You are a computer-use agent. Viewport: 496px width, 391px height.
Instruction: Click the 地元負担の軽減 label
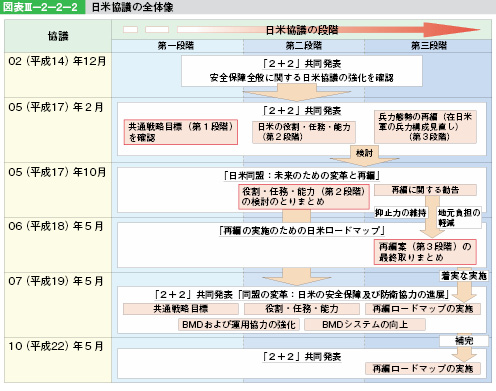(x=459, y=218)
